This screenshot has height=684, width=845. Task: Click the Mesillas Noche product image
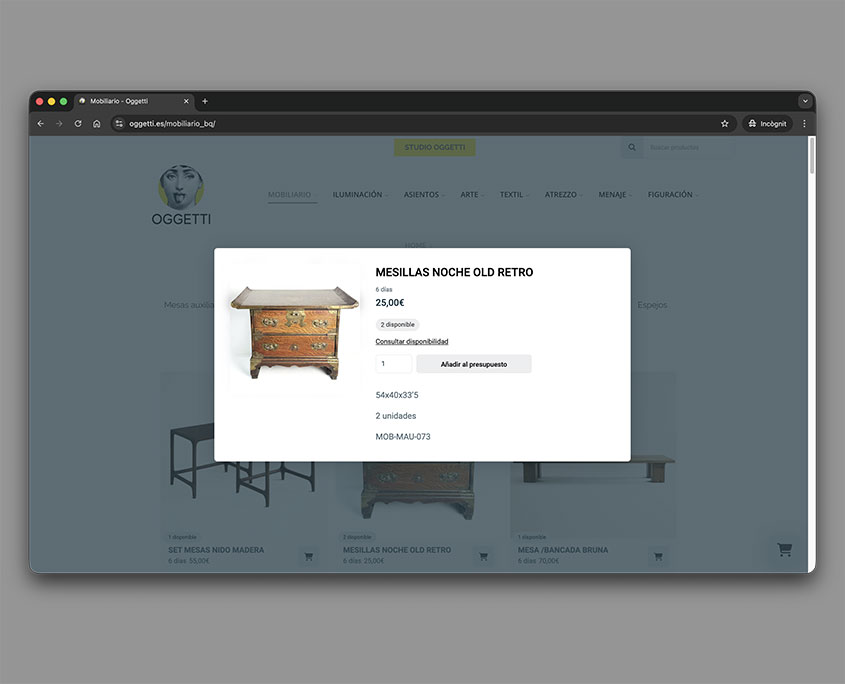tap(293, 333)
